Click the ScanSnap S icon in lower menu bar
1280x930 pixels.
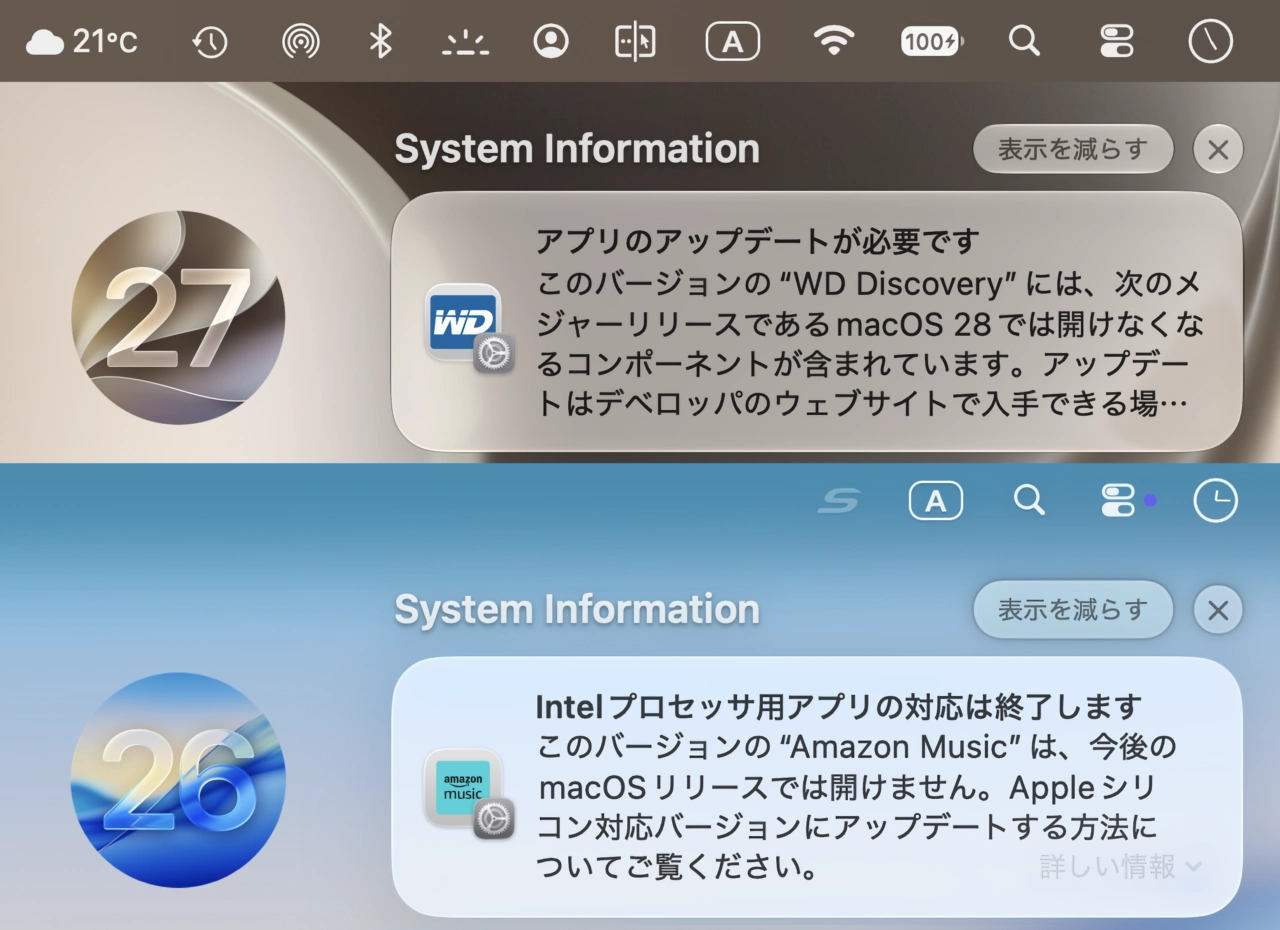pos(839,501)
